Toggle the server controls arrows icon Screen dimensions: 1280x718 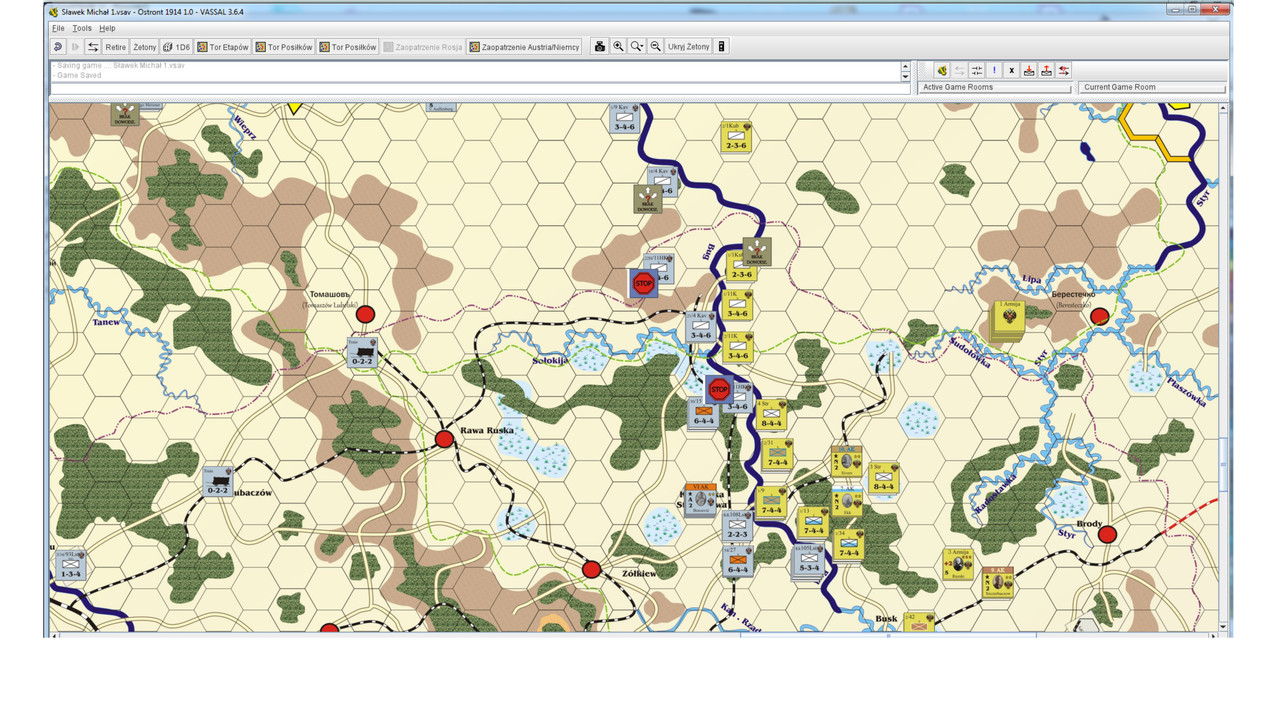pyautogui.click(x=93, y=47)
